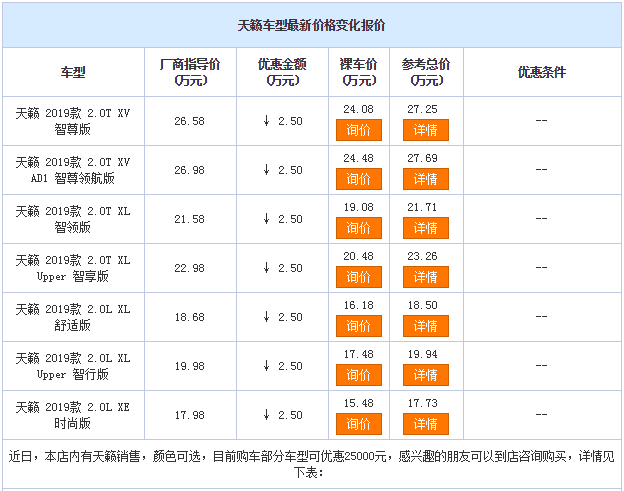Select model 天籁 2019款 2.0T XL 智领版
The height and width of the screenshot is (491, 624).
click(x=73, y=219)
